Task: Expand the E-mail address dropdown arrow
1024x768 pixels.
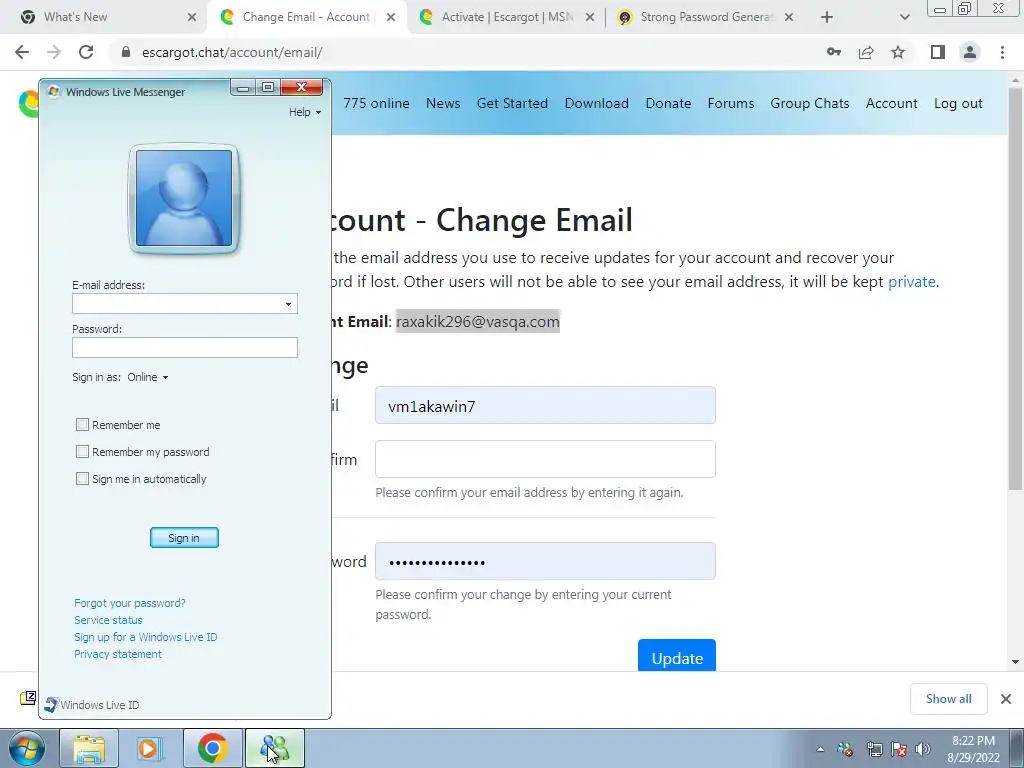Action: [288, 304]
